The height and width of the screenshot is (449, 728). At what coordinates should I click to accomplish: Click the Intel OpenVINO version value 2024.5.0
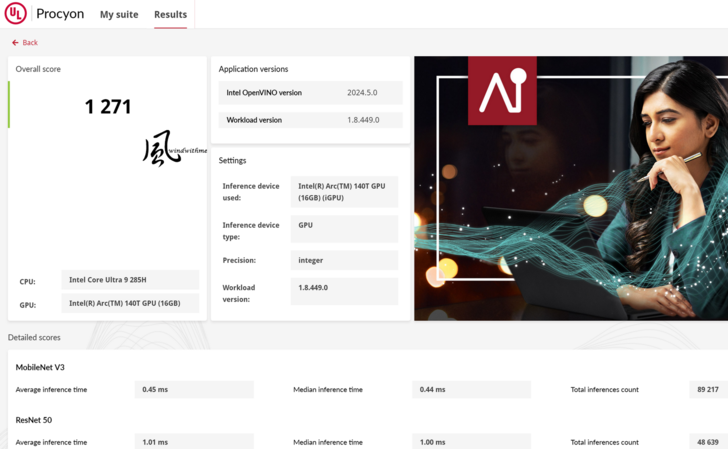[x=361, y=93]
